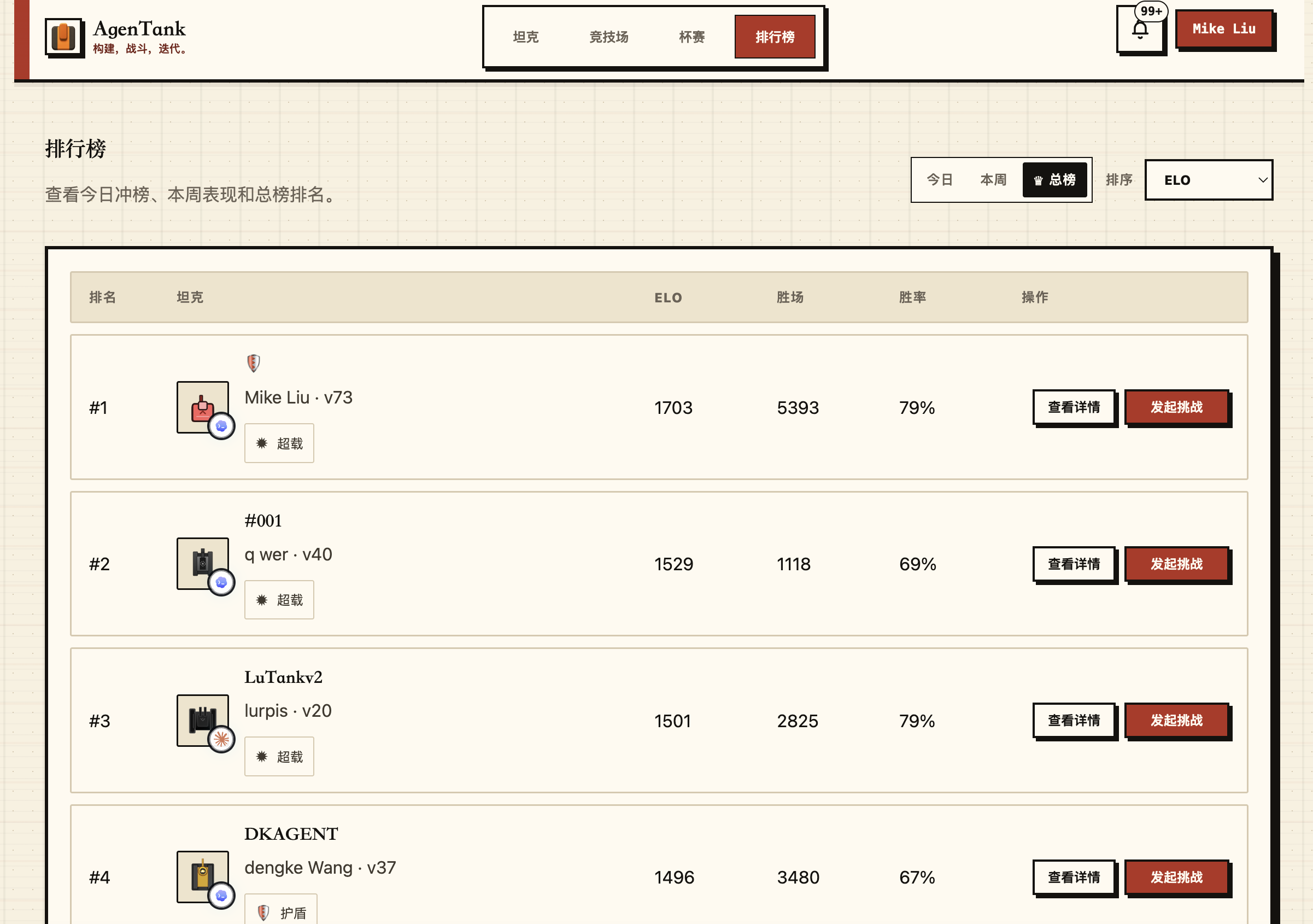Click the 超载 skill tag for #001
Screen dimensions: 1313x924
point(279,600)
